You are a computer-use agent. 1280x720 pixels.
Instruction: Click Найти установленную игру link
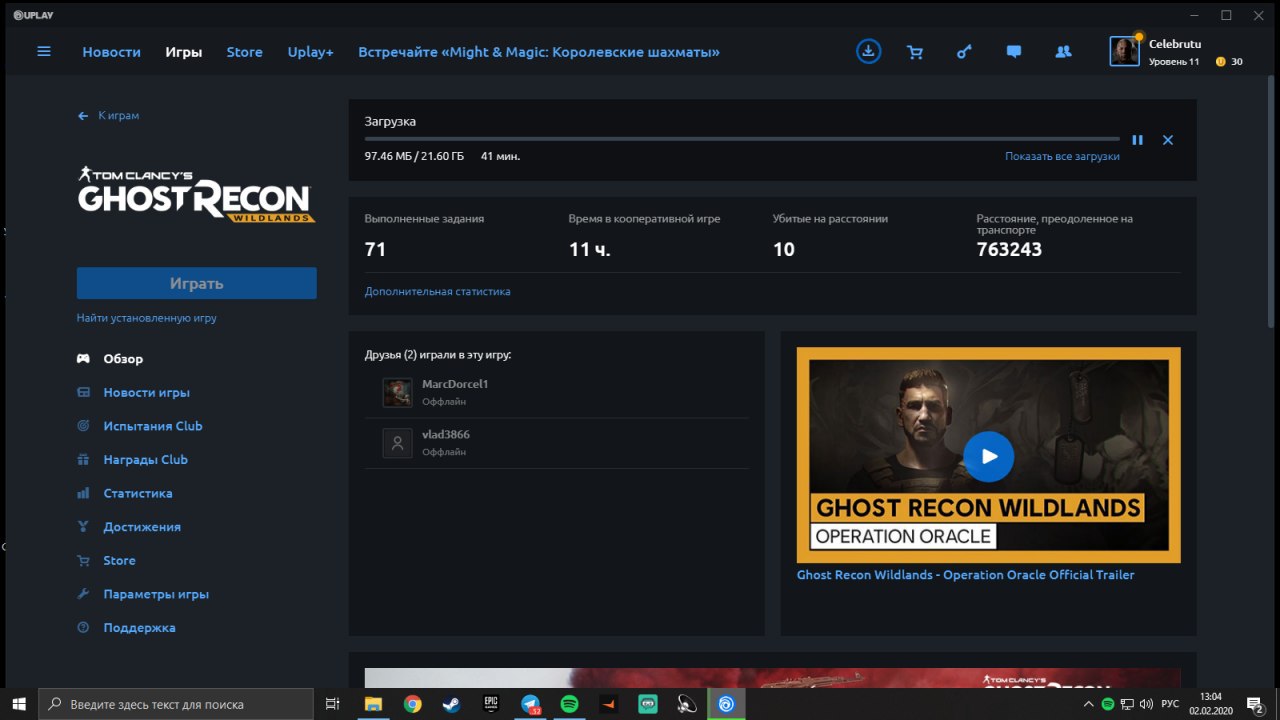pyautogui.click(x=147, y=318)
